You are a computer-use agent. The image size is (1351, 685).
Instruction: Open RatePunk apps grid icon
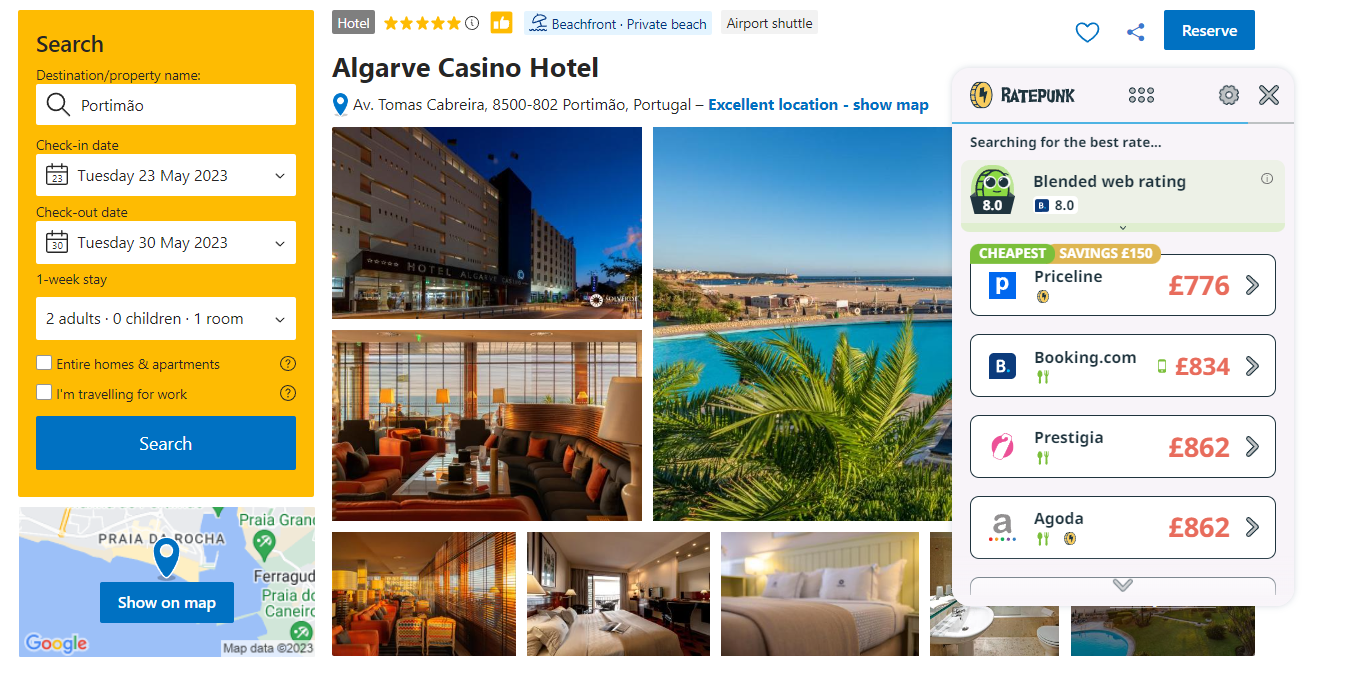click(x=1141, y=95)
